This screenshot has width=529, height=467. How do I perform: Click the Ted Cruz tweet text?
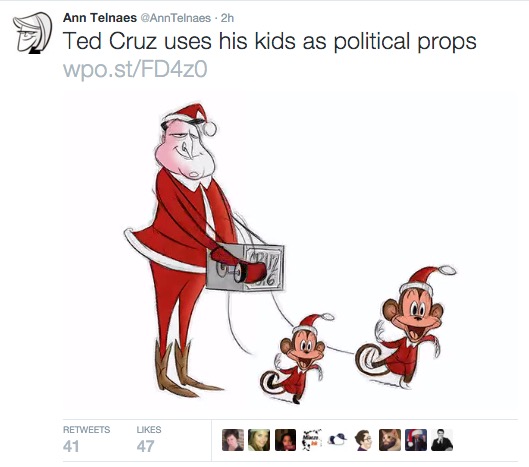tap(269, 41)
